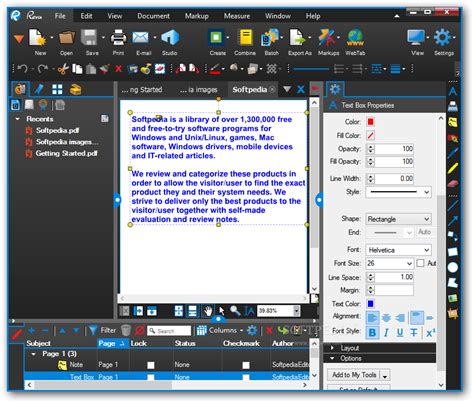Toggle Strikethrough font style
The height and width of the screenshot is (403, 474).
[414, 332]
